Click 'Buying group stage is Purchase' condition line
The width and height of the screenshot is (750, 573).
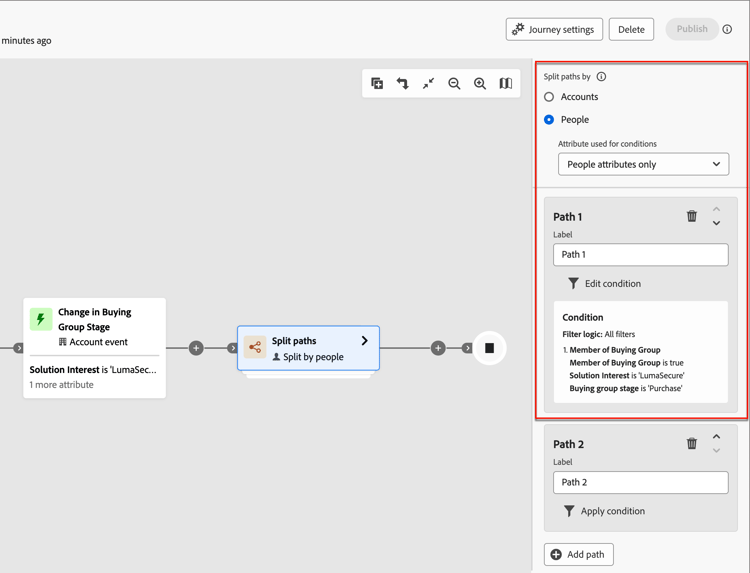click(x=626, y=388)
